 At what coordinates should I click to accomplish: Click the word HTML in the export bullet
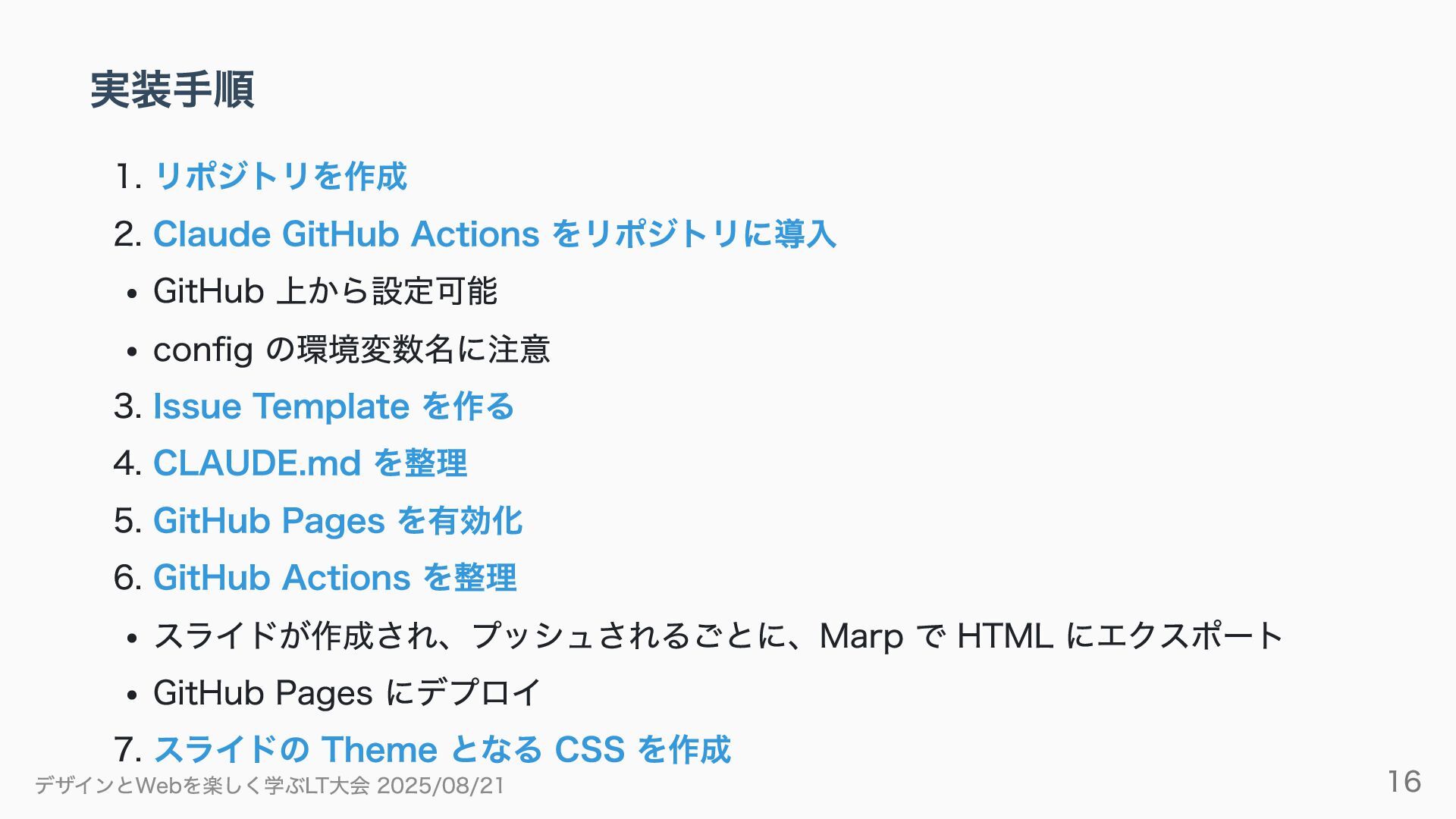pyautogui.click(x=1005, y=635)
